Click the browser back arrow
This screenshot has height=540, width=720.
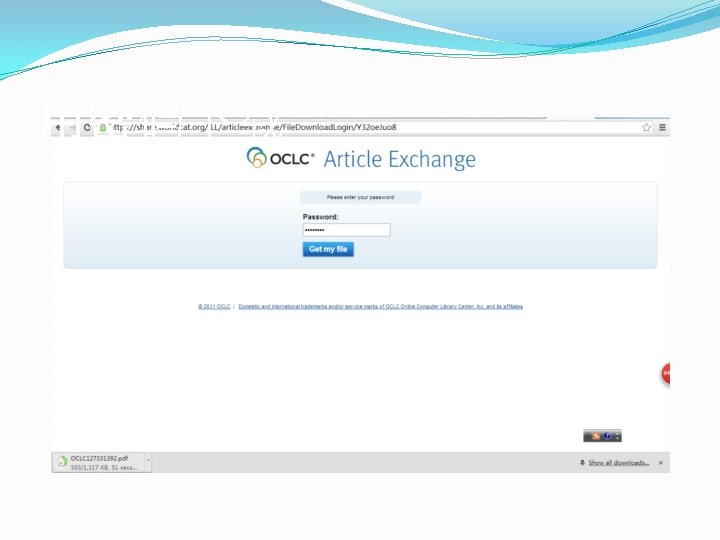57,128
